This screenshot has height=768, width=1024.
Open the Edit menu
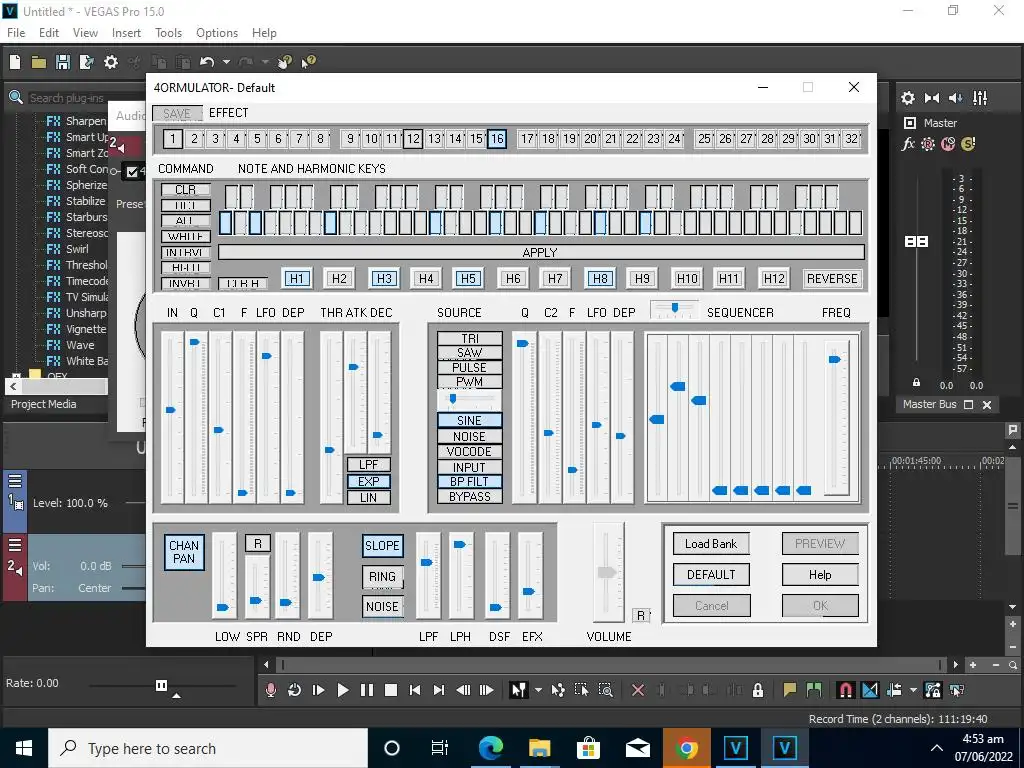pos(49,33)
